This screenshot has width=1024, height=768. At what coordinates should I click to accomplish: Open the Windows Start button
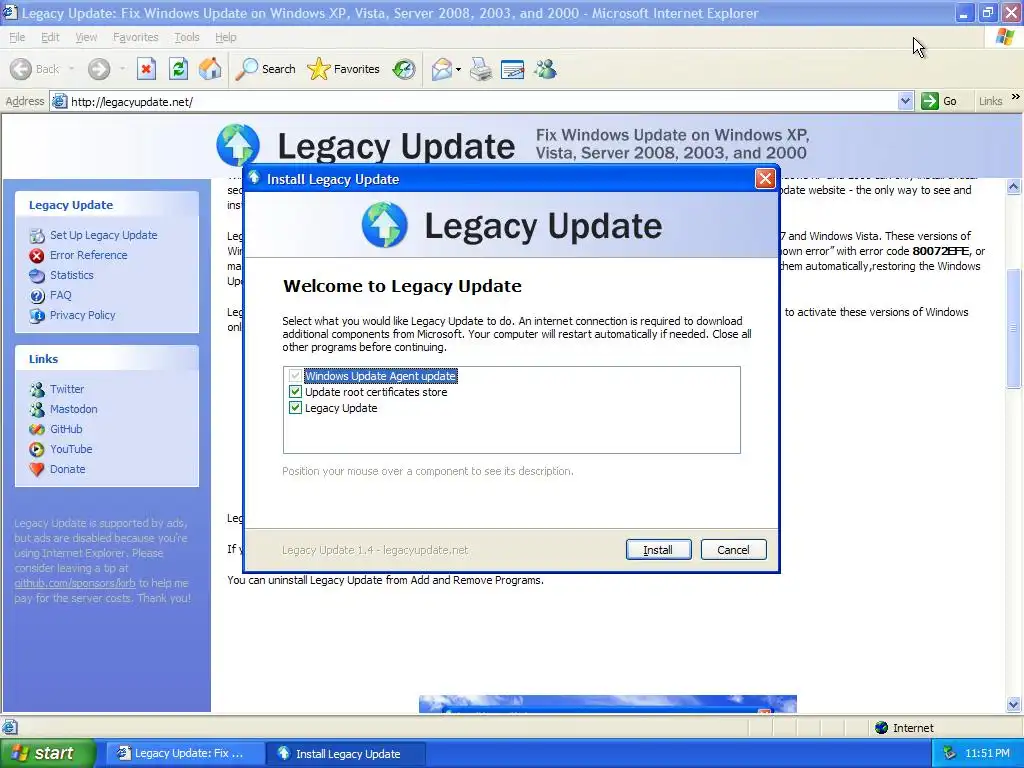coord(46,753)
